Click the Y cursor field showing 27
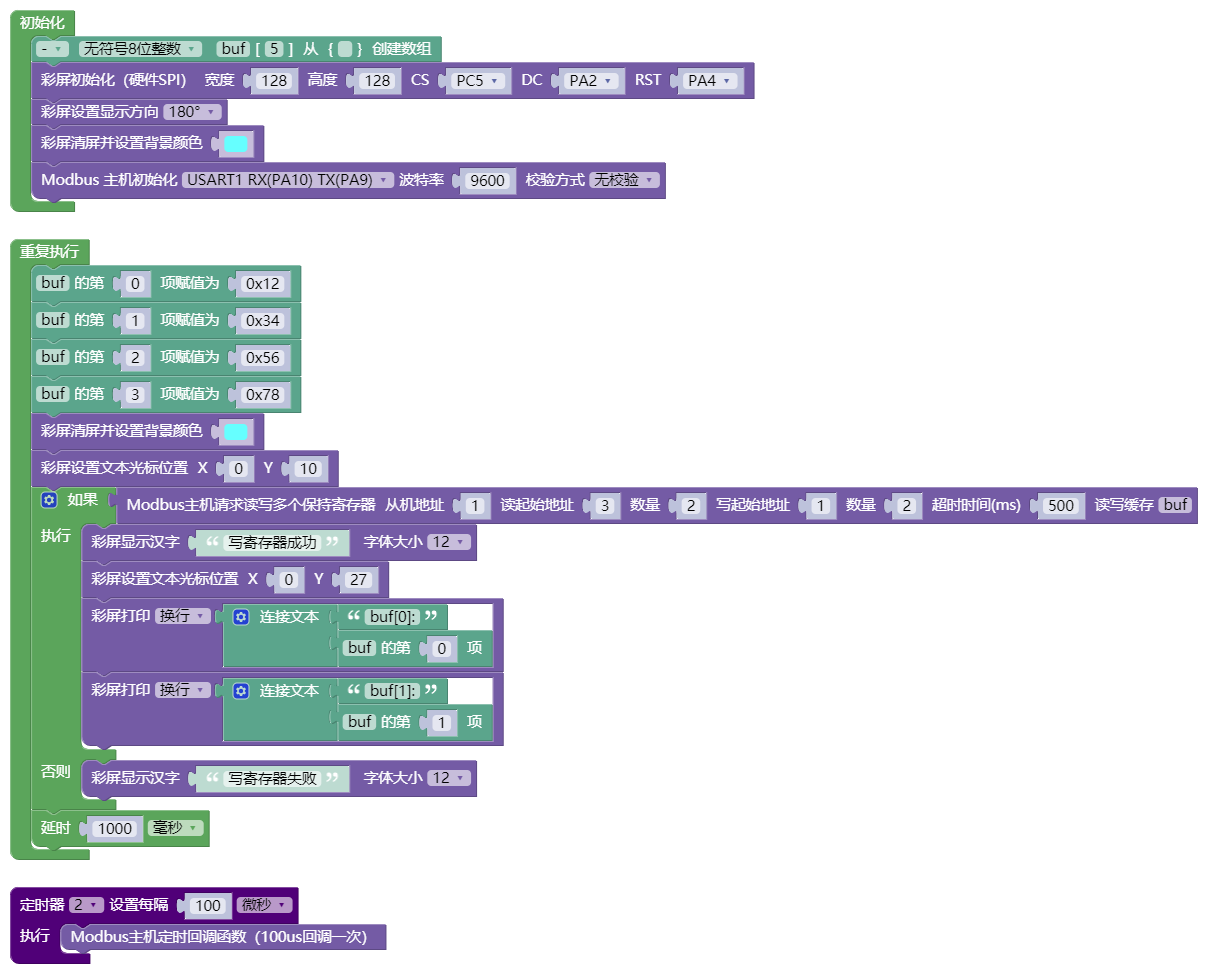 coord(358,580)
